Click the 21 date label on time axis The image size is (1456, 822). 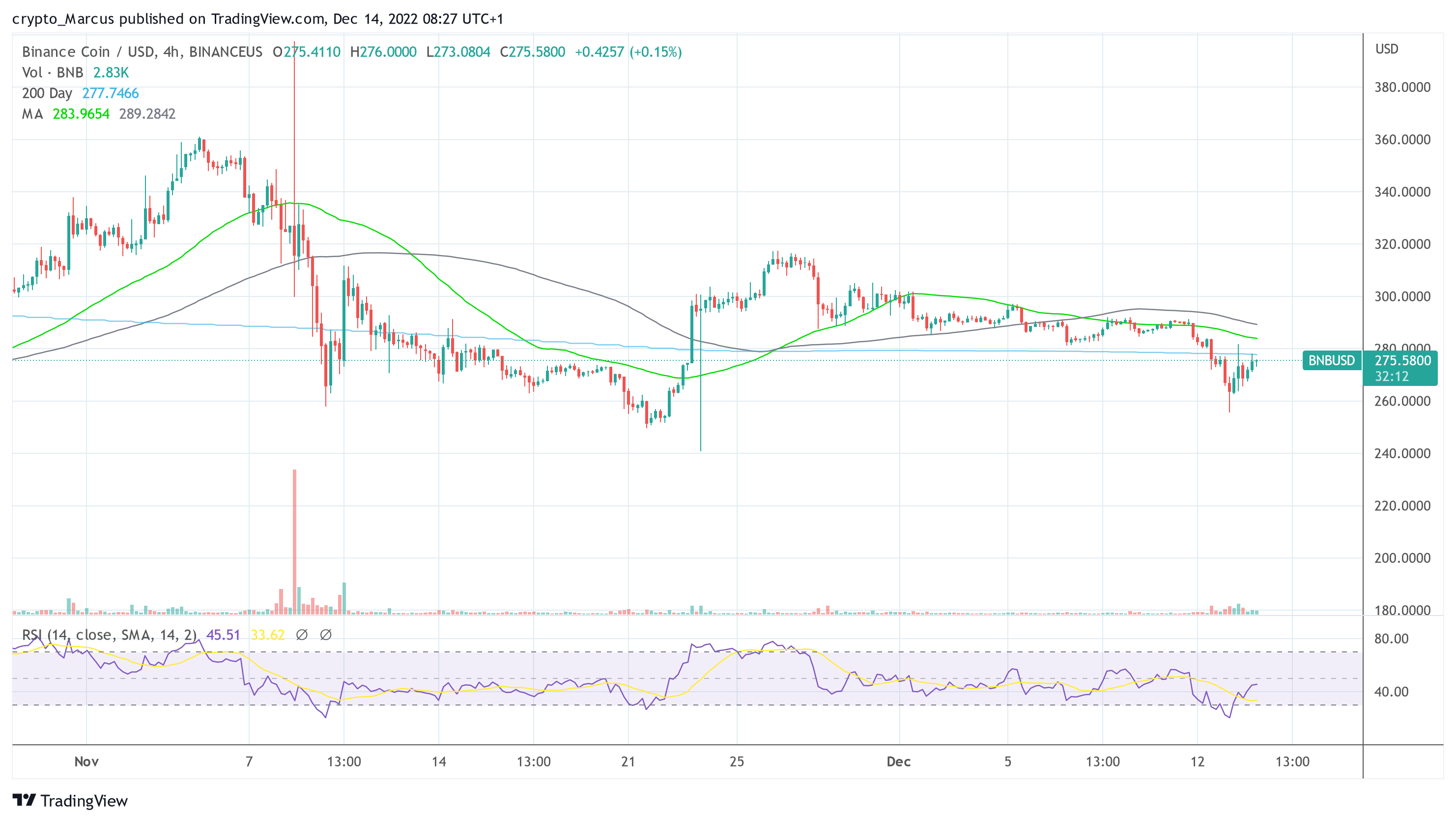[x=628, y=762]
